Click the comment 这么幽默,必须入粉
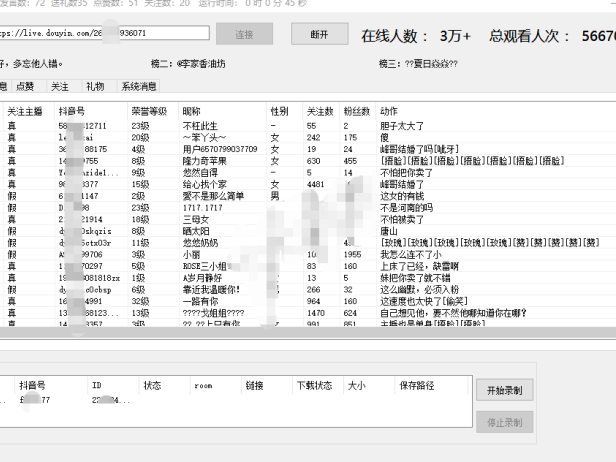The width and height of the screenshot is (616, 462). 419,290
